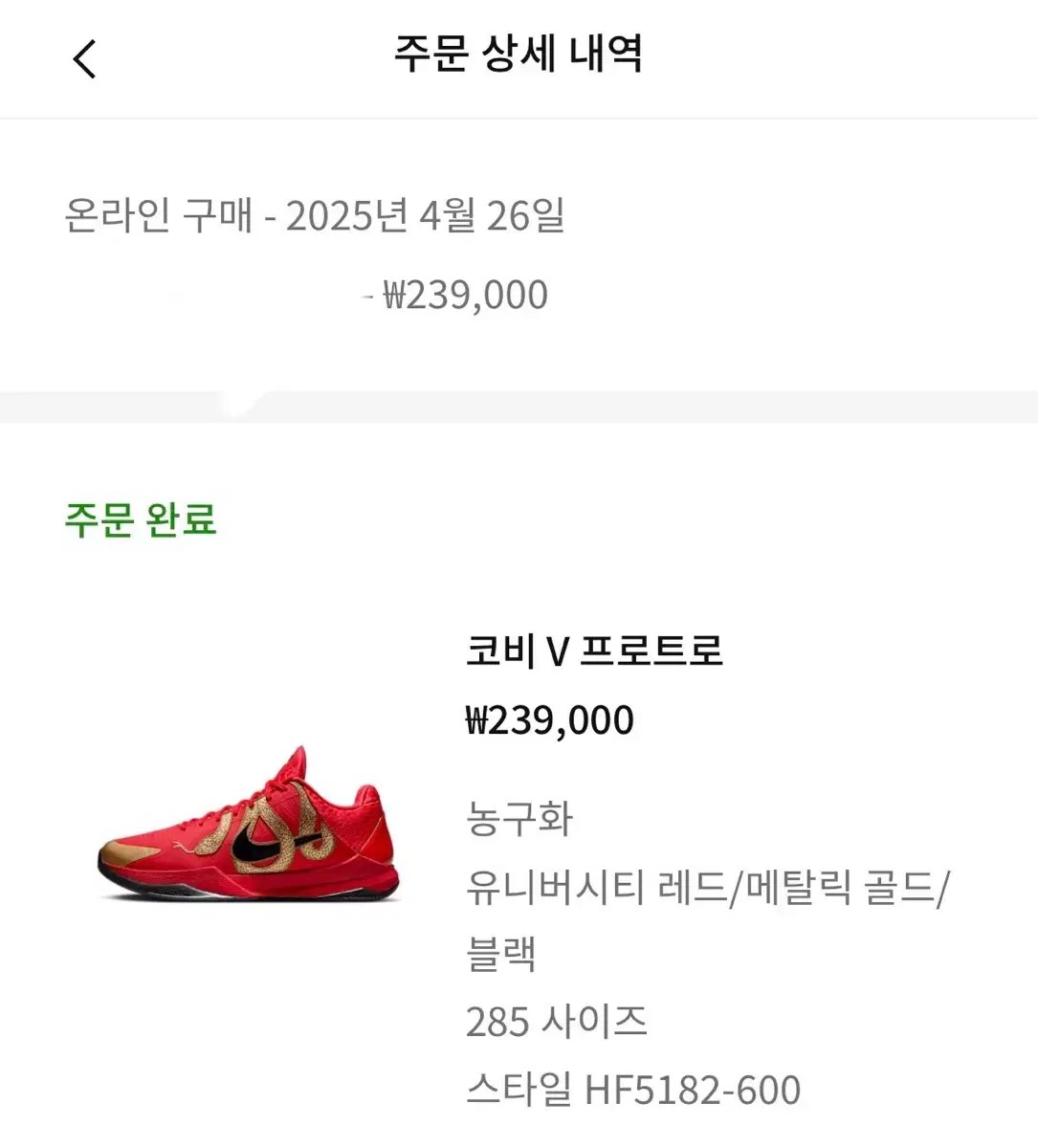Image resolution: width=1038 pixels, height=1148 pixels.
Task: Click the gray divider band below order summary
Action: click(519, 407)
